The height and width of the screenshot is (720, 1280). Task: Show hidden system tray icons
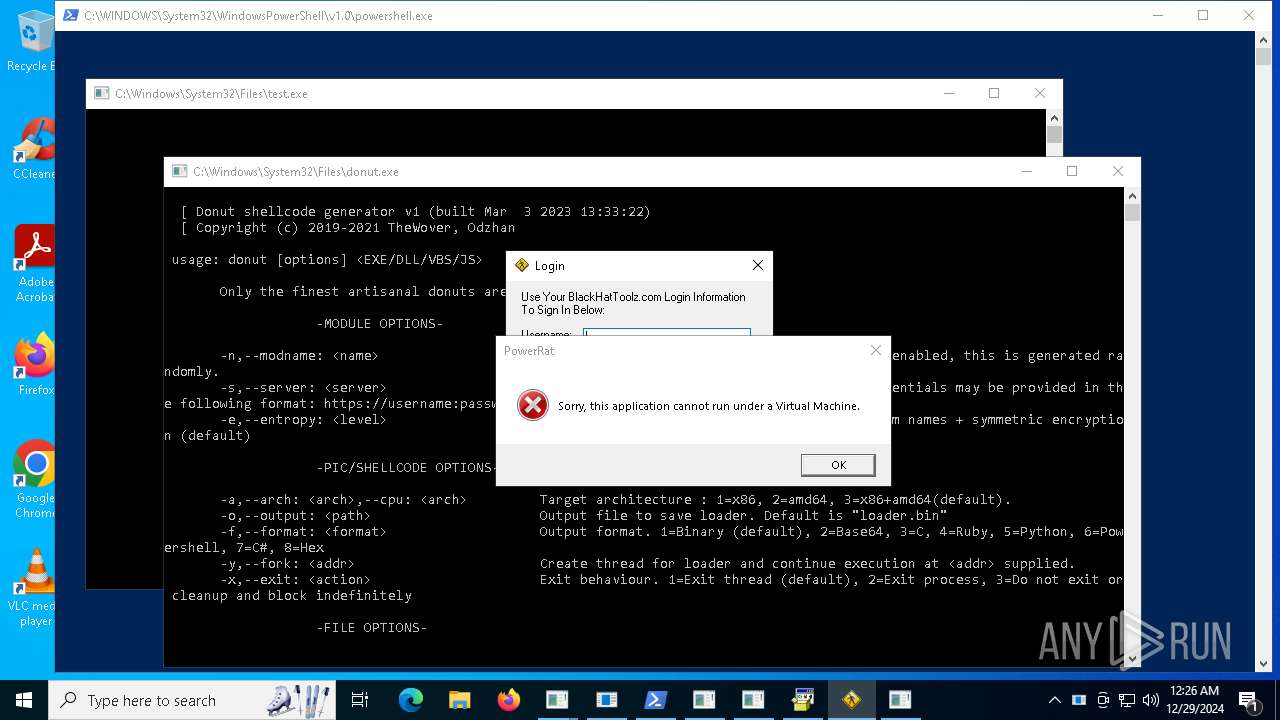click(x=1054, y=700)
